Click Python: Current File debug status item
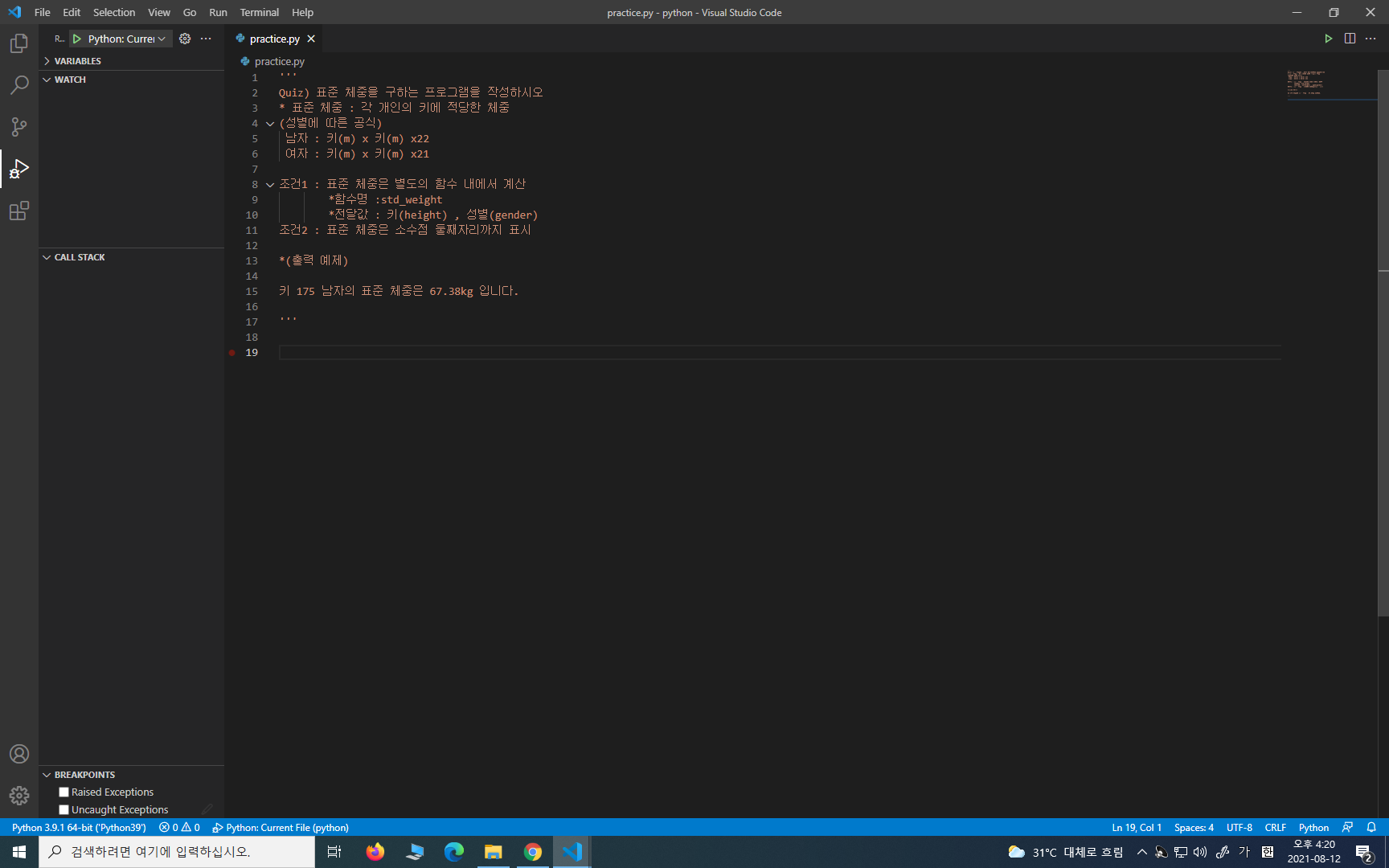Viewport: 1389px width, 868px height. [281, 827]
